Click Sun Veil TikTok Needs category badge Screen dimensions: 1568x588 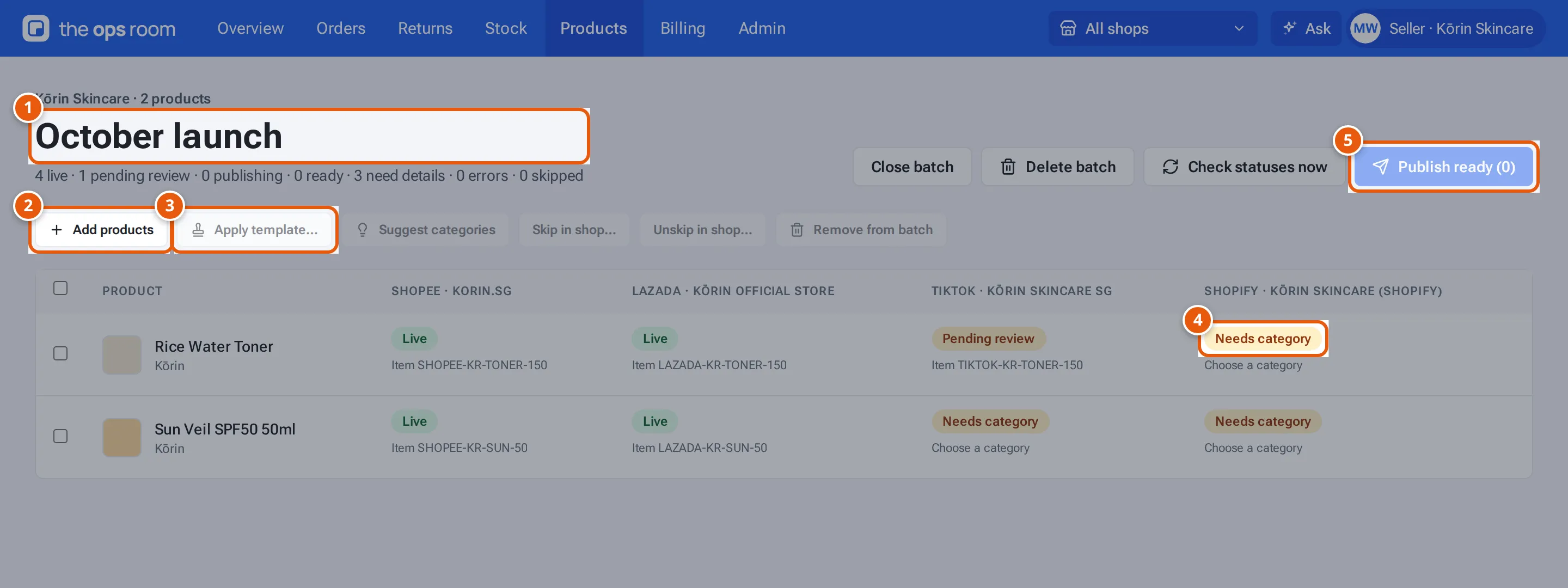[990, 421]
